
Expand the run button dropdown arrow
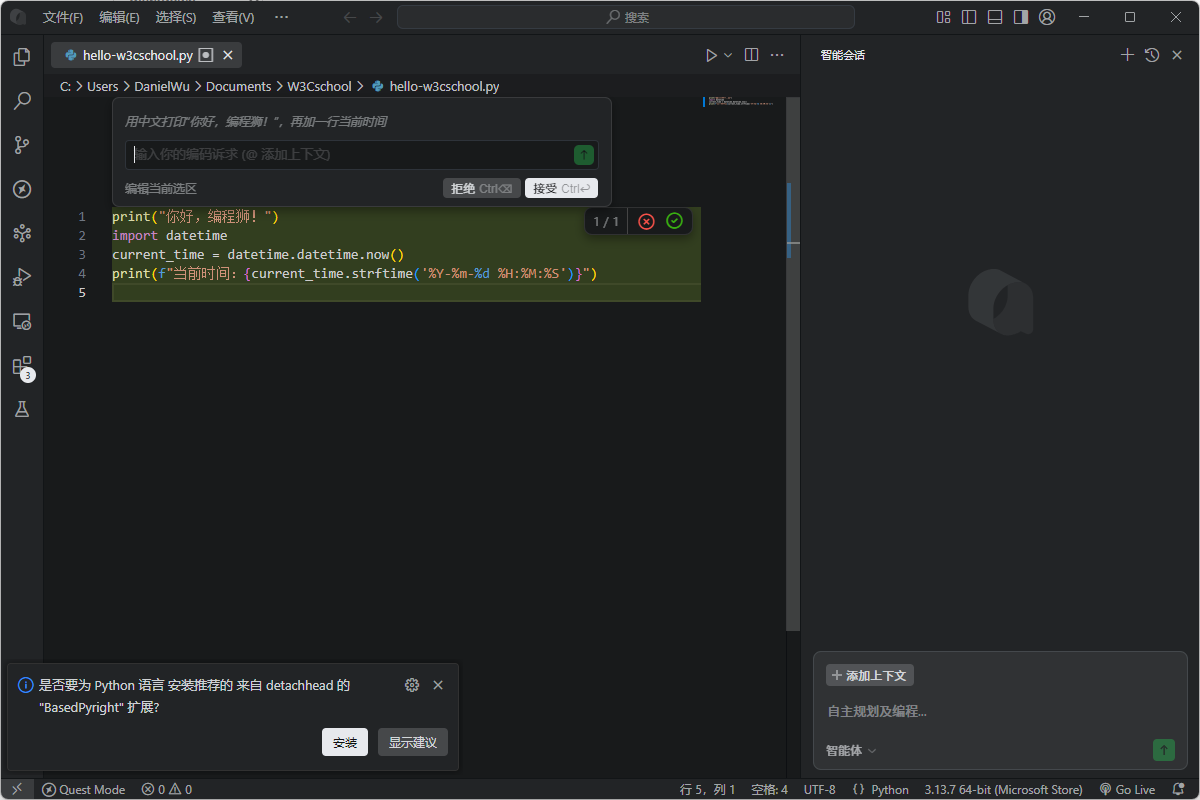pos(728,55)
